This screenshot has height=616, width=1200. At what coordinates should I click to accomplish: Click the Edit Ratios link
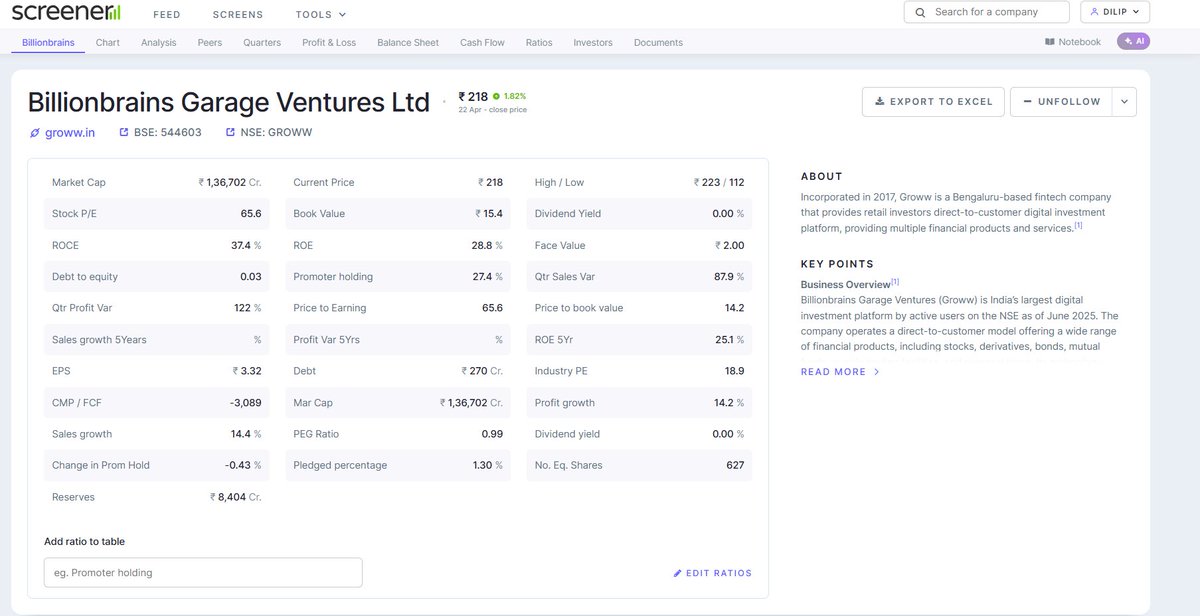pos(712,573)
